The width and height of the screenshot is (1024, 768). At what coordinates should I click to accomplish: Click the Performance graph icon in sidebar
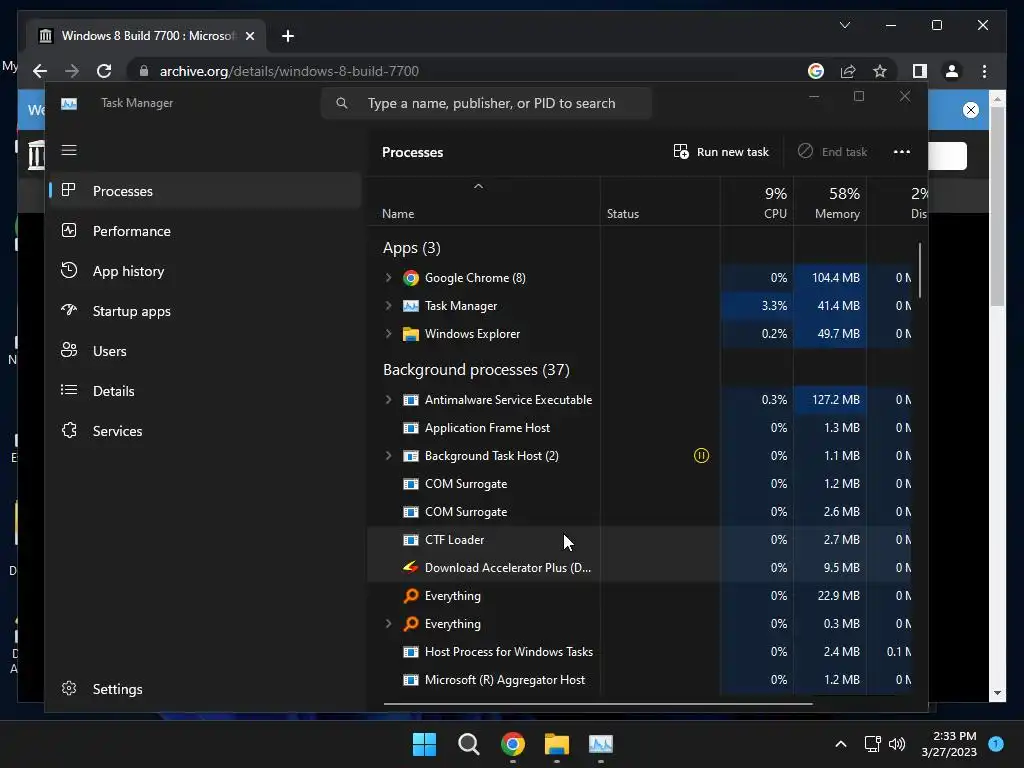(69, 231)
